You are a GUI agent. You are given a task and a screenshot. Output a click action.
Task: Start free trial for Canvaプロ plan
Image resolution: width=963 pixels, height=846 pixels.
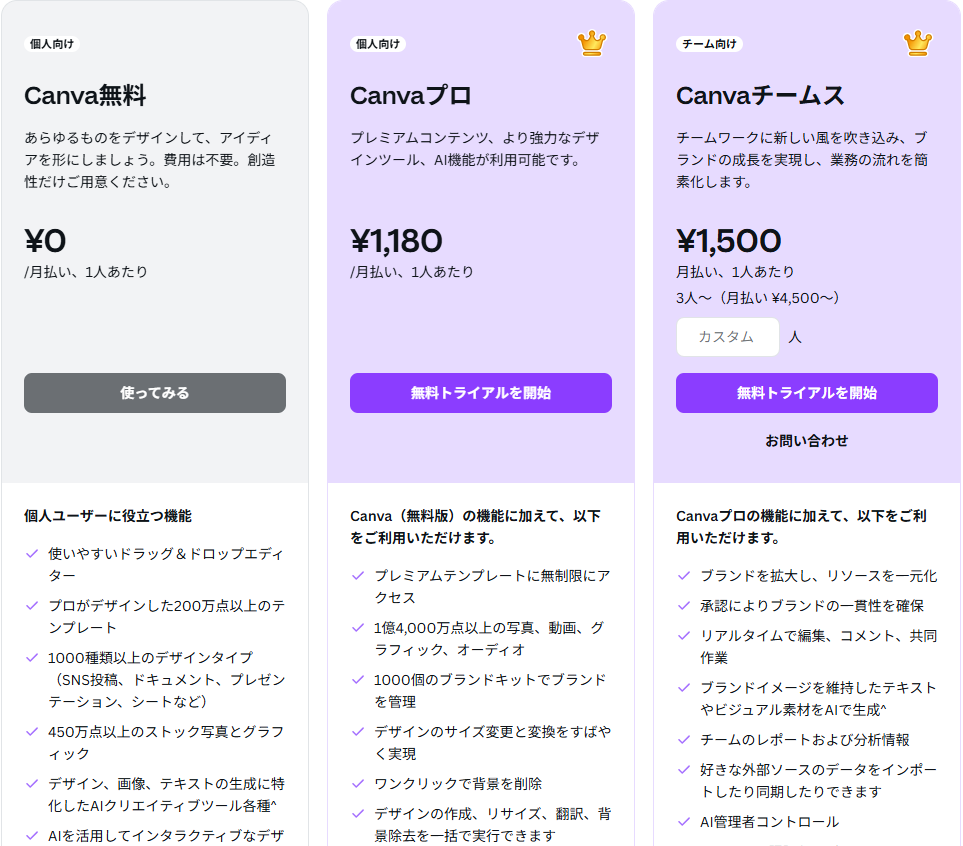pyautogui.click(x=481, y=393)
